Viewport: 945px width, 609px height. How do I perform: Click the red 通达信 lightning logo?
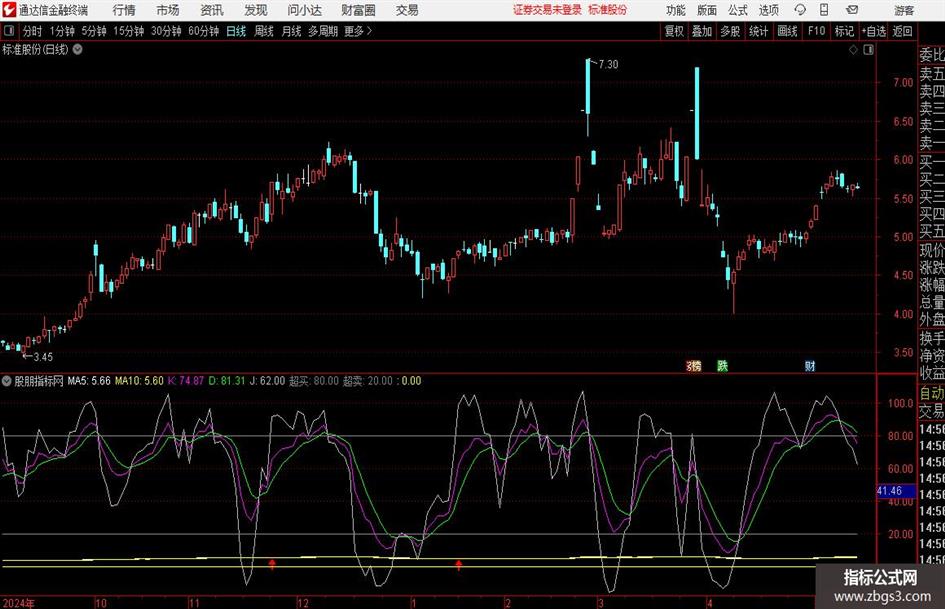point(9,10)
